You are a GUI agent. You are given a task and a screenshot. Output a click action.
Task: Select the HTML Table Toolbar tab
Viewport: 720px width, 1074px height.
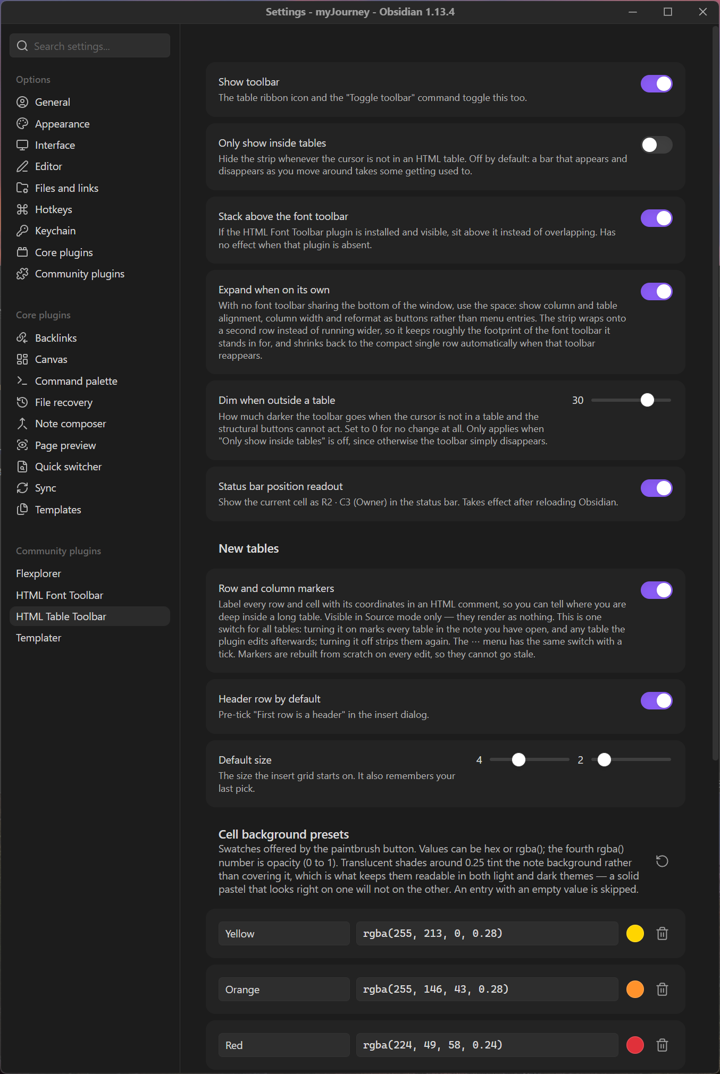click(90, 616)
